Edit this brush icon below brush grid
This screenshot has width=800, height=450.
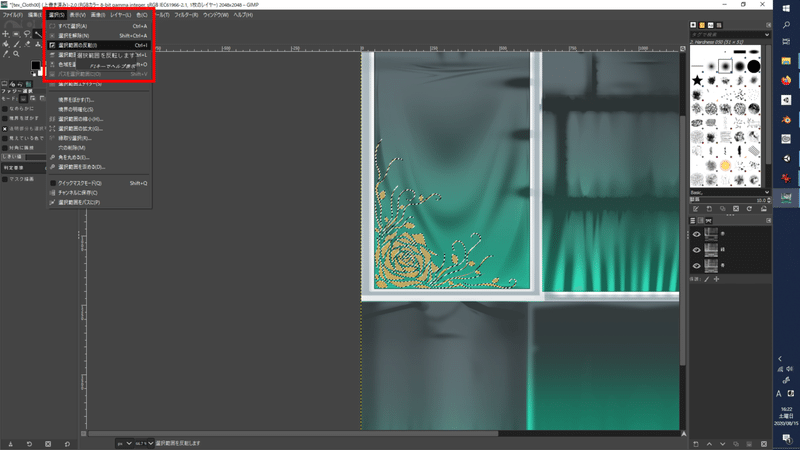[x=696, y=209]
